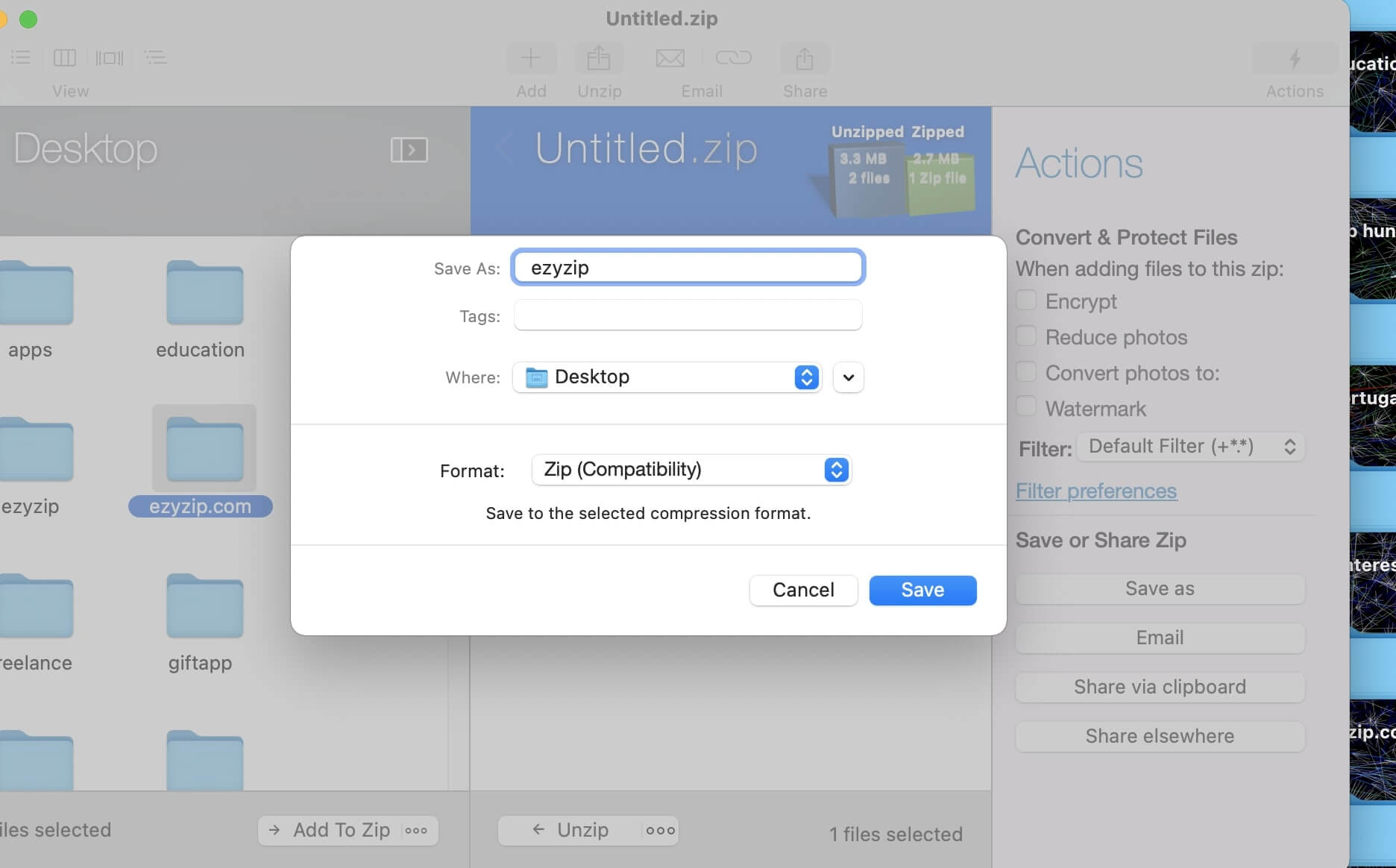
Task: Click the Add toolbar icon
Action: (530, 57)
